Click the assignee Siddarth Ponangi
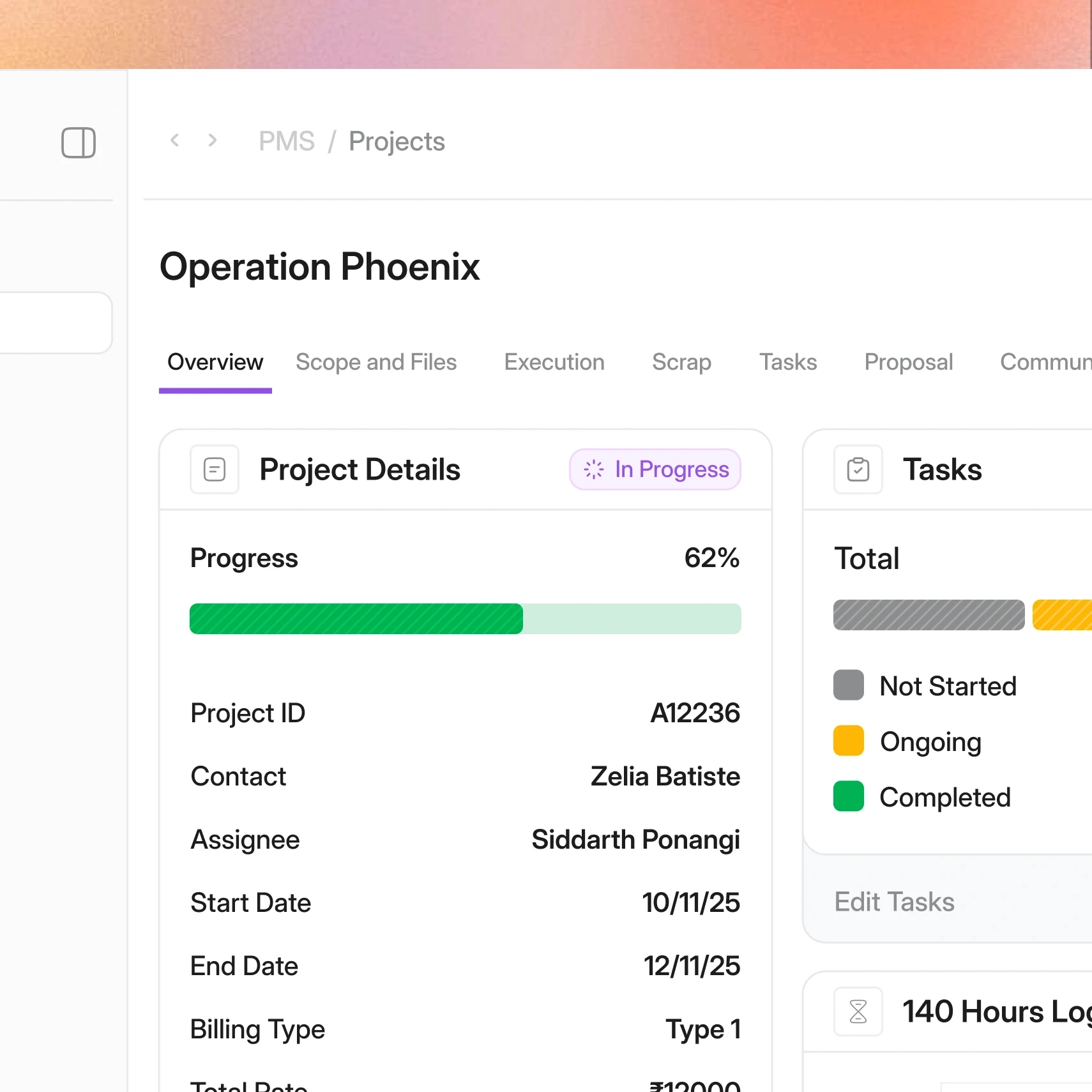Screen dimensions: 1092x1092 [636, 839]
